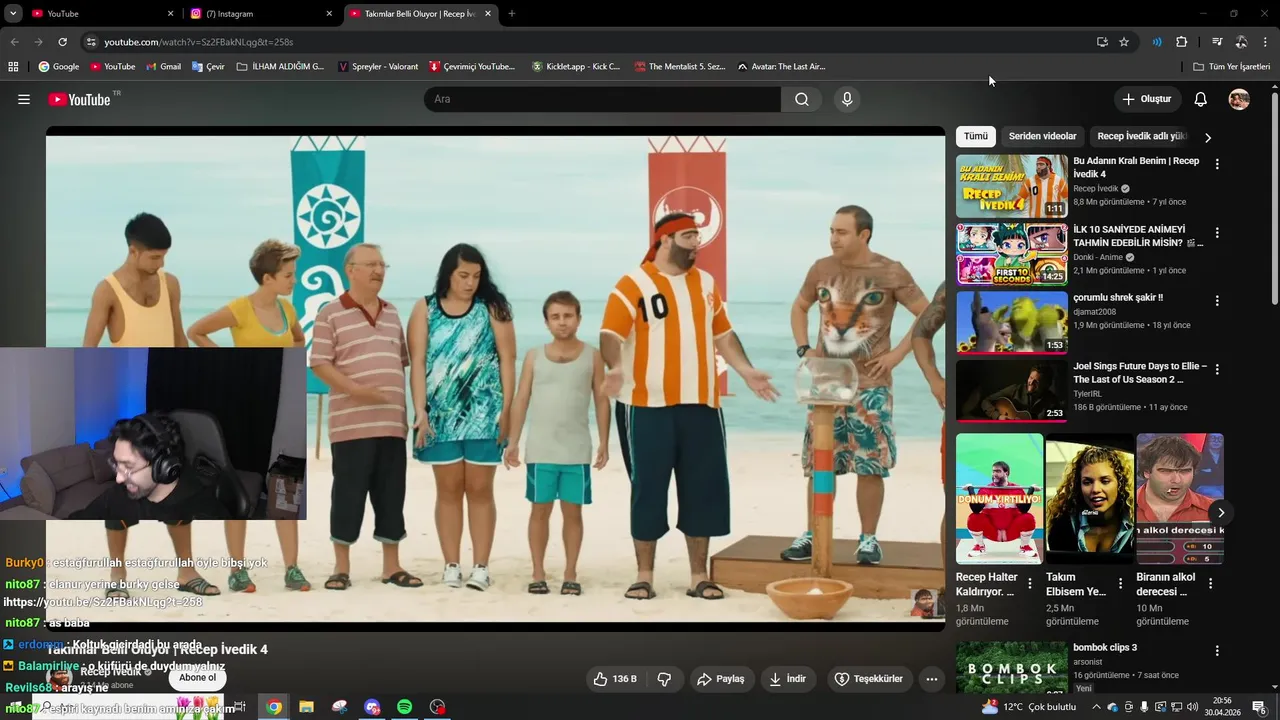Click the address bar URL
1280x720 pixels.
coord(199,42)
